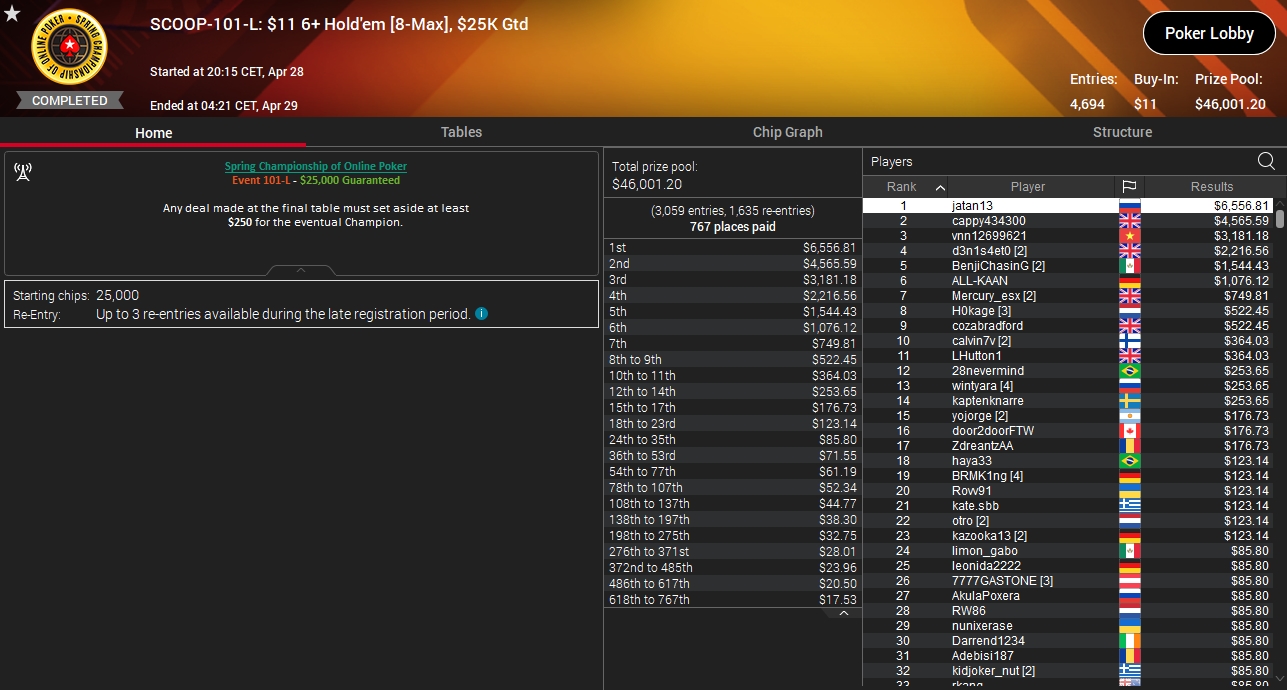
Task: Open Spring Championship of Online Poker link
Action: (315, 166)
